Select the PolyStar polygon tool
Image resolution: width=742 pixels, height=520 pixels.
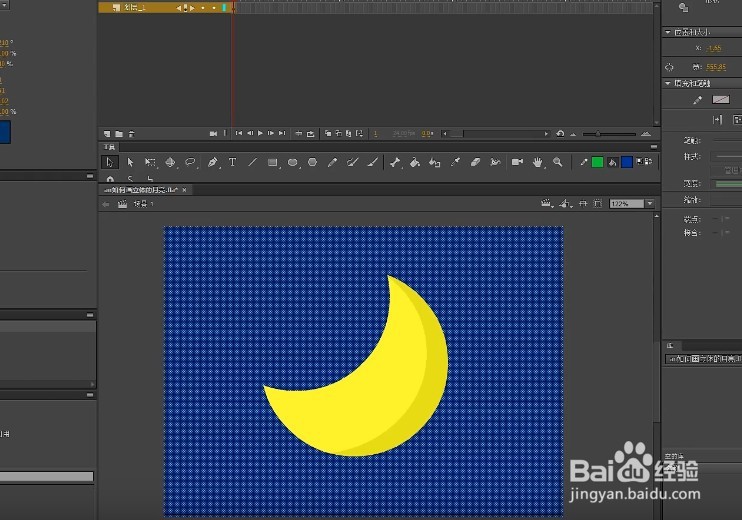click(x=312, y=162)
